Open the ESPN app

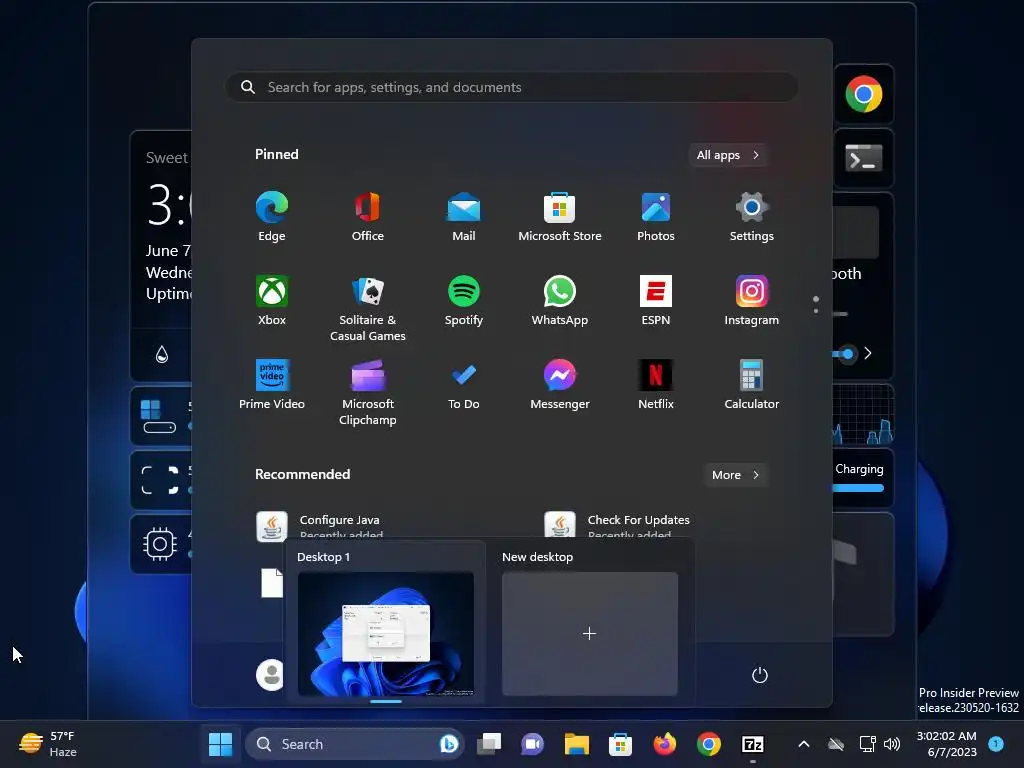pyautogui.click(x=656, y=301)
